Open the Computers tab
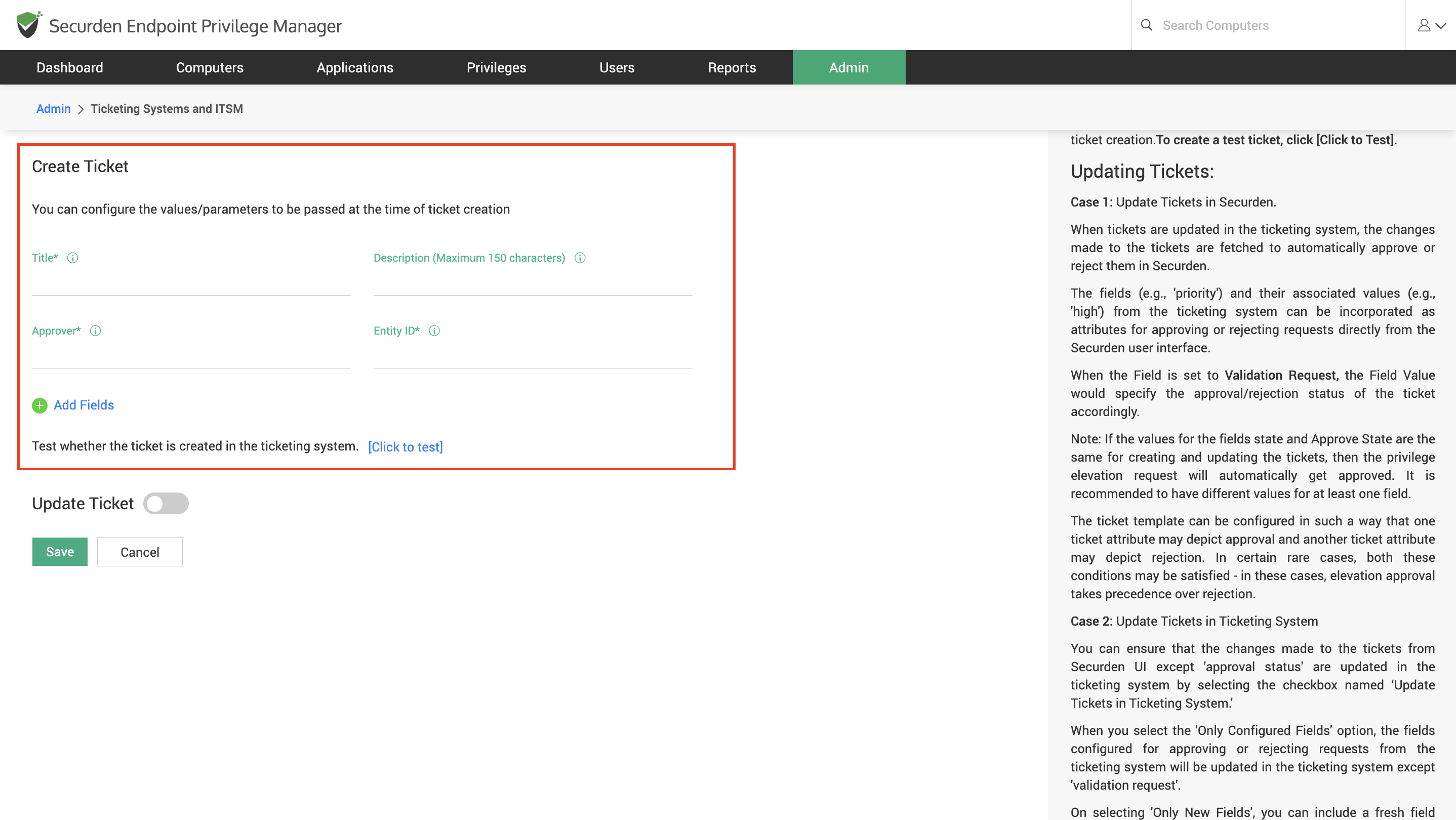Viewport: 1456px width, 820px height. click(210, 67)
